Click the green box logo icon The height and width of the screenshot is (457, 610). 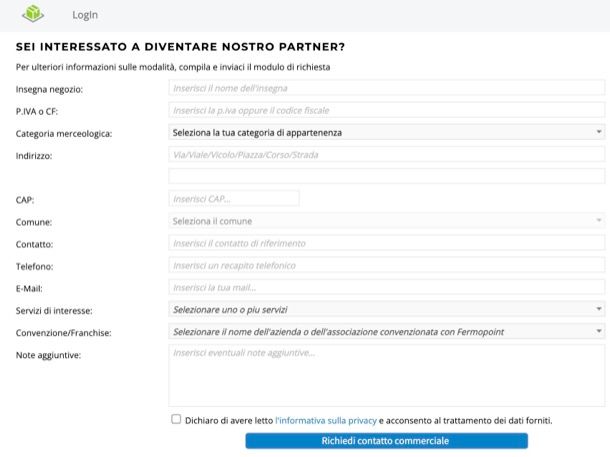[x=33, y=14]
